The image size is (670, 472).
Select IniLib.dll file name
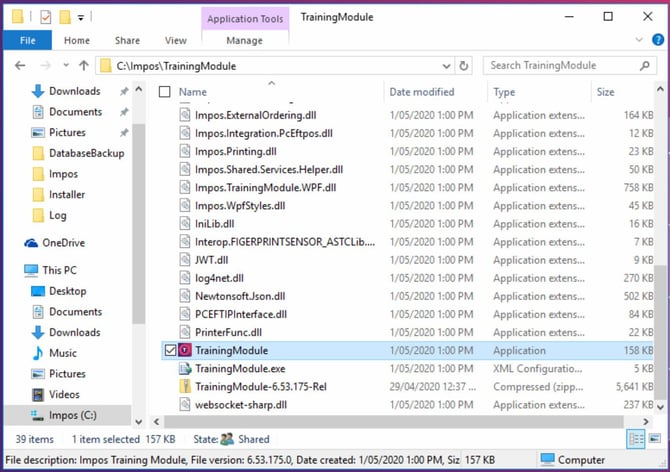coord(215,224)
